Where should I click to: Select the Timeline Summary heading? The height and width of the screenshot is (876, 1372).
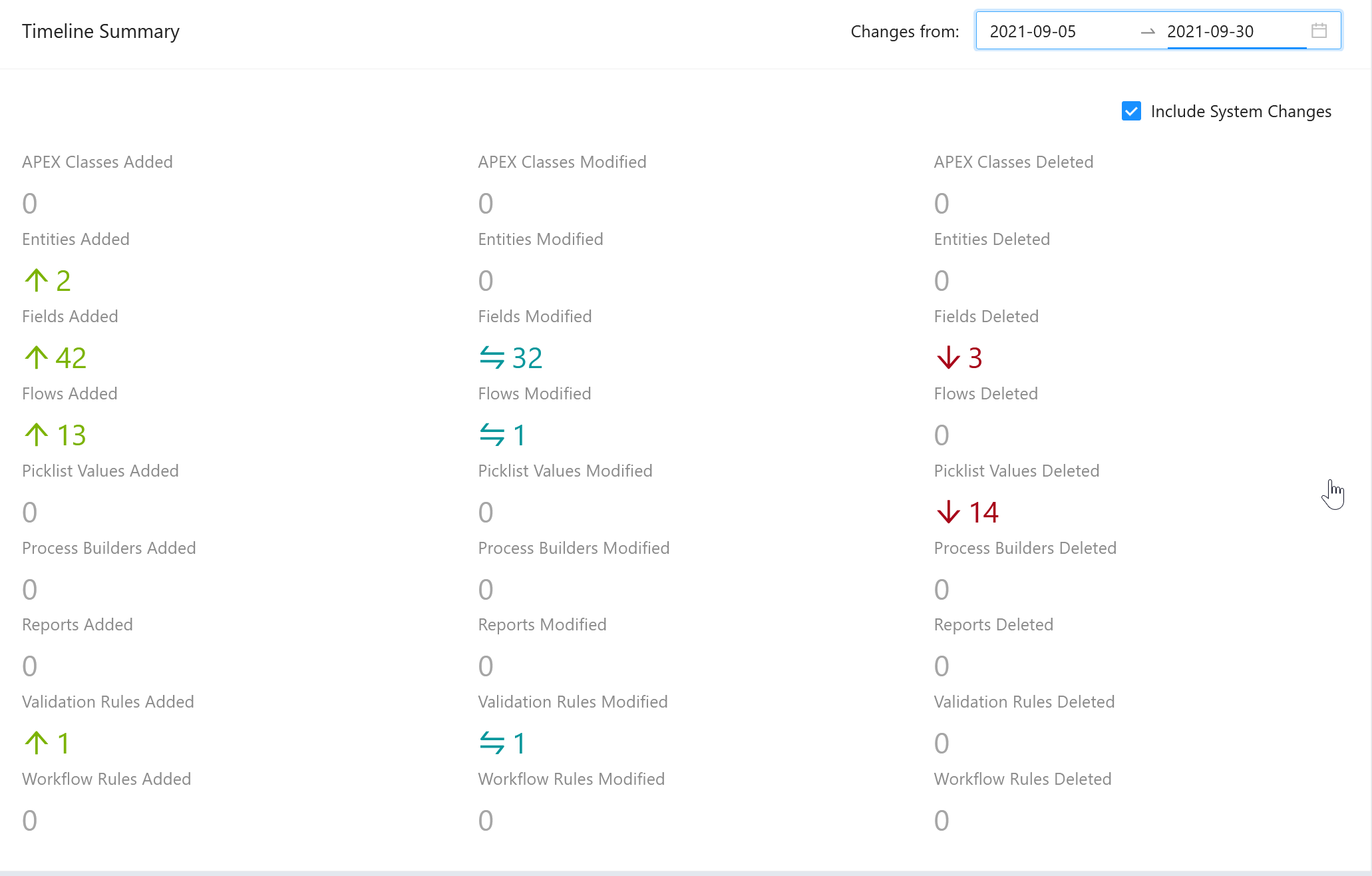[x=100, y=31]
